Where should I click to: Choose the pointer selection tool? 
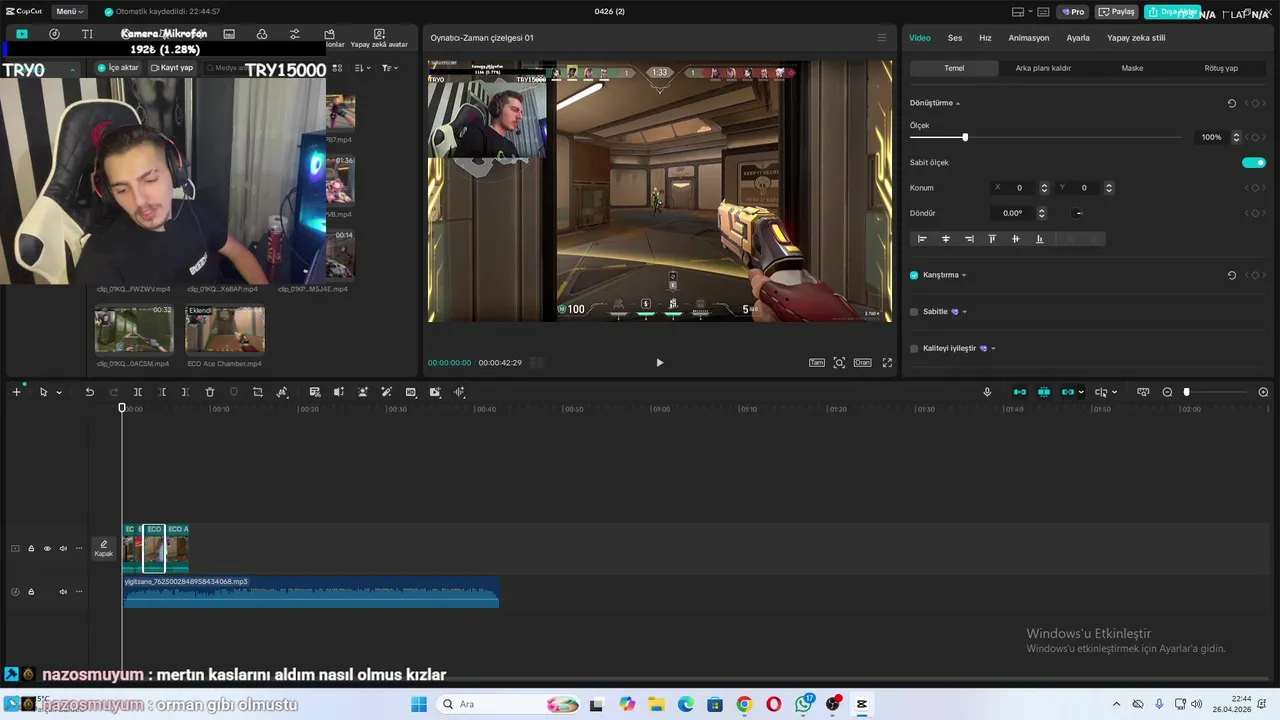[x=43, y=392]
